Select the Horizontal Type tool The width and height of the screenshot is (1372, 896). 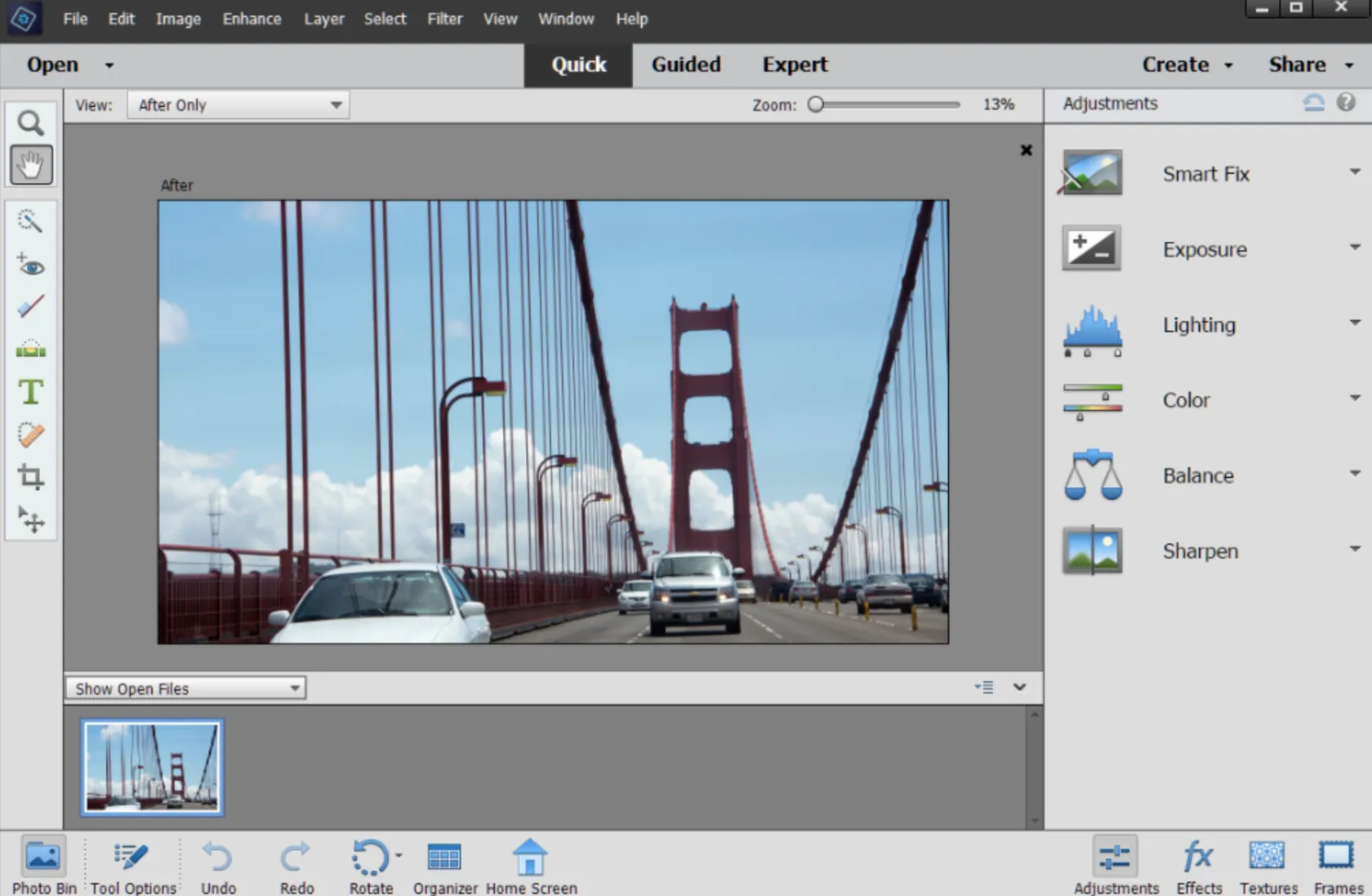pos(31,392)
